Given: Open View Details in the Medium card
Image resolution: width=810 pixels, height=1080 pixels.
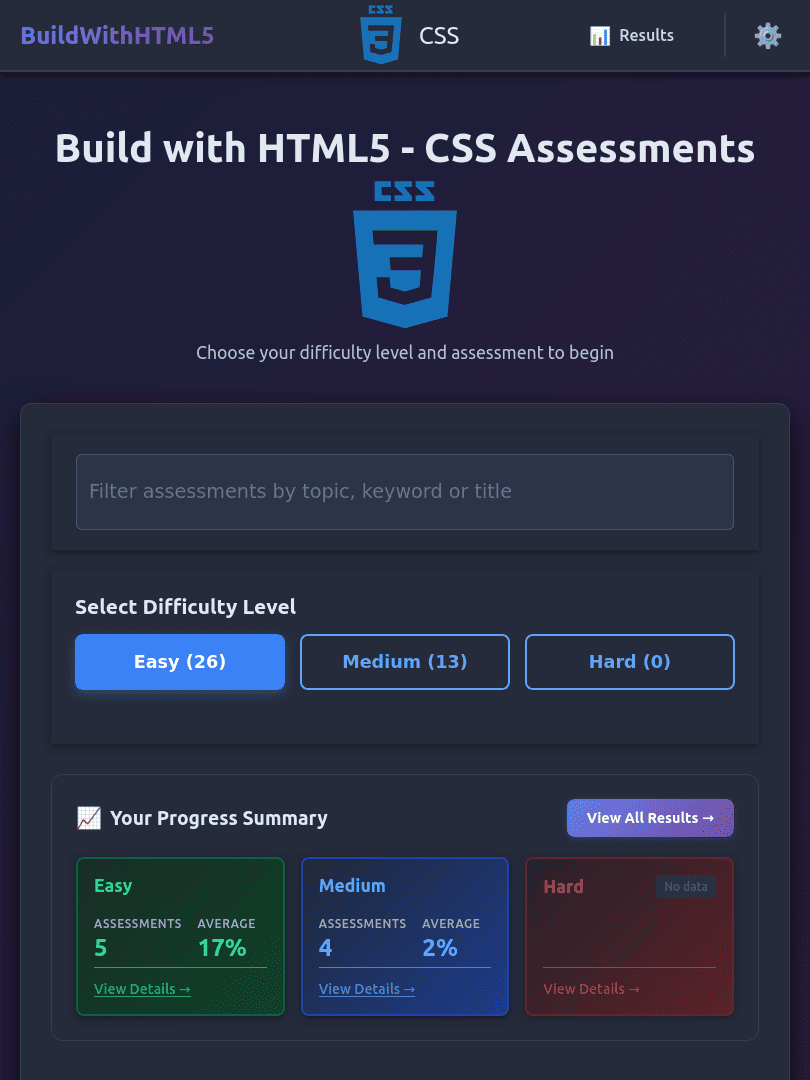Looking at the screenshot, I should pyautogui.click(x=367, y=989).
